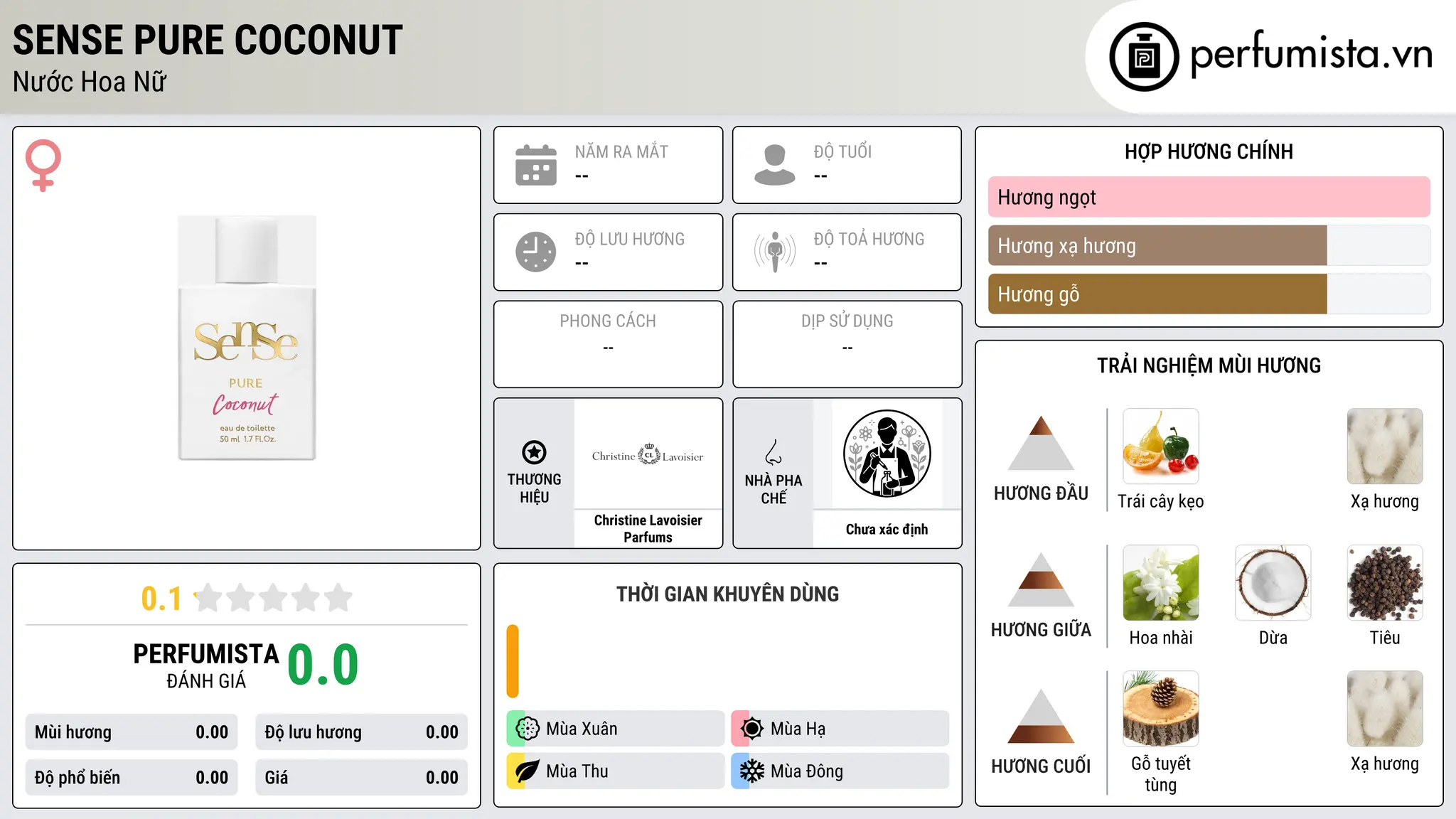
Task: Click the HƯƠNG ĐẦU label
Action: click(x=1041, y=493)
